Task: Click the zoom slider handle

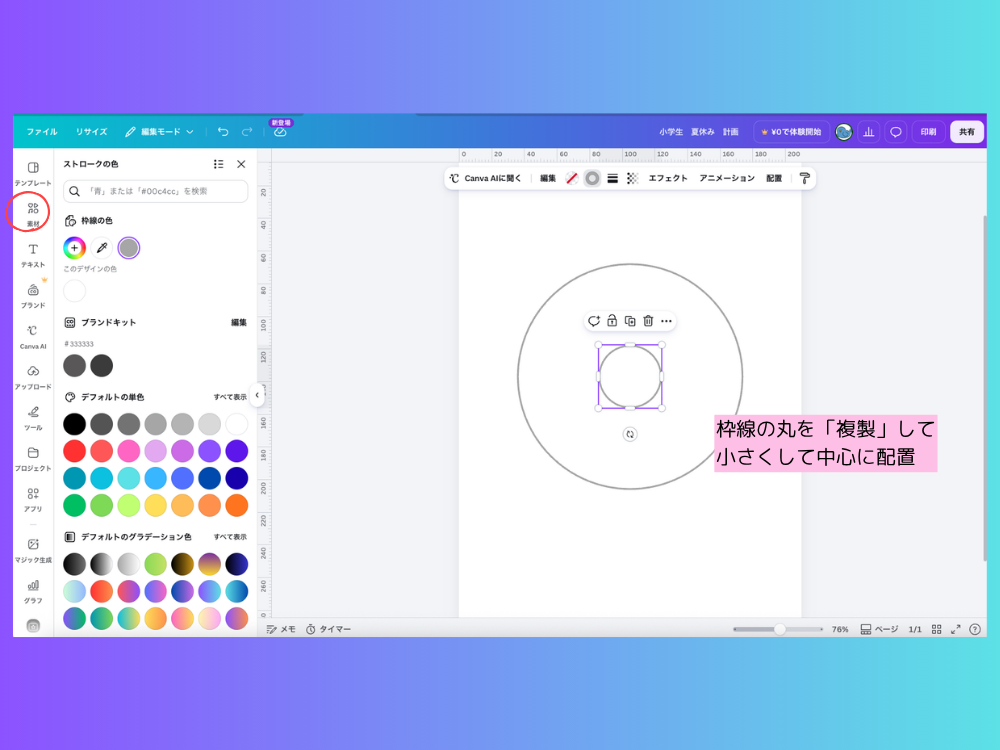Action: click(779, 629)
